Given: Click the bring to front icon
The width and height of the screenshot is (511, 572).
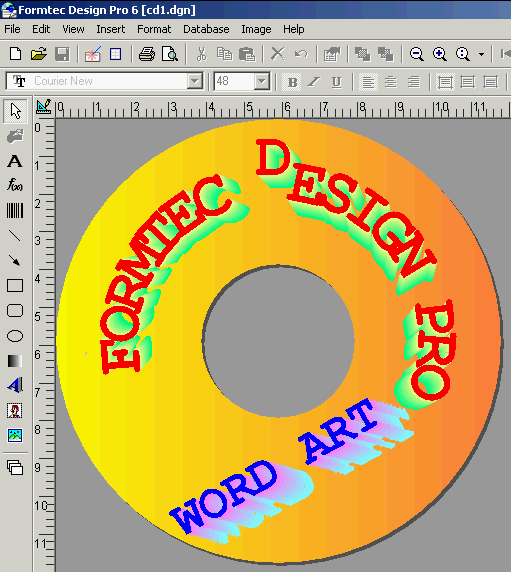Looking at the screenshot, I should [362, 54].
